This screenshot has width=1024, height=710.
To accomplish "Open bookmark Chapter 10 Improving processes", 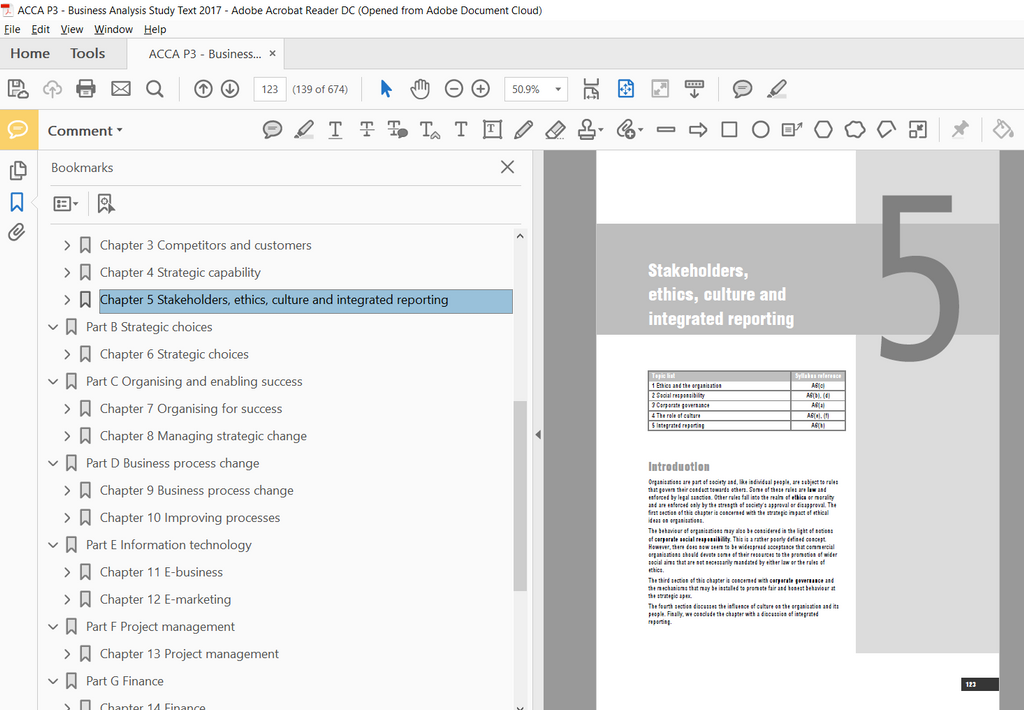I will (189, 518).
